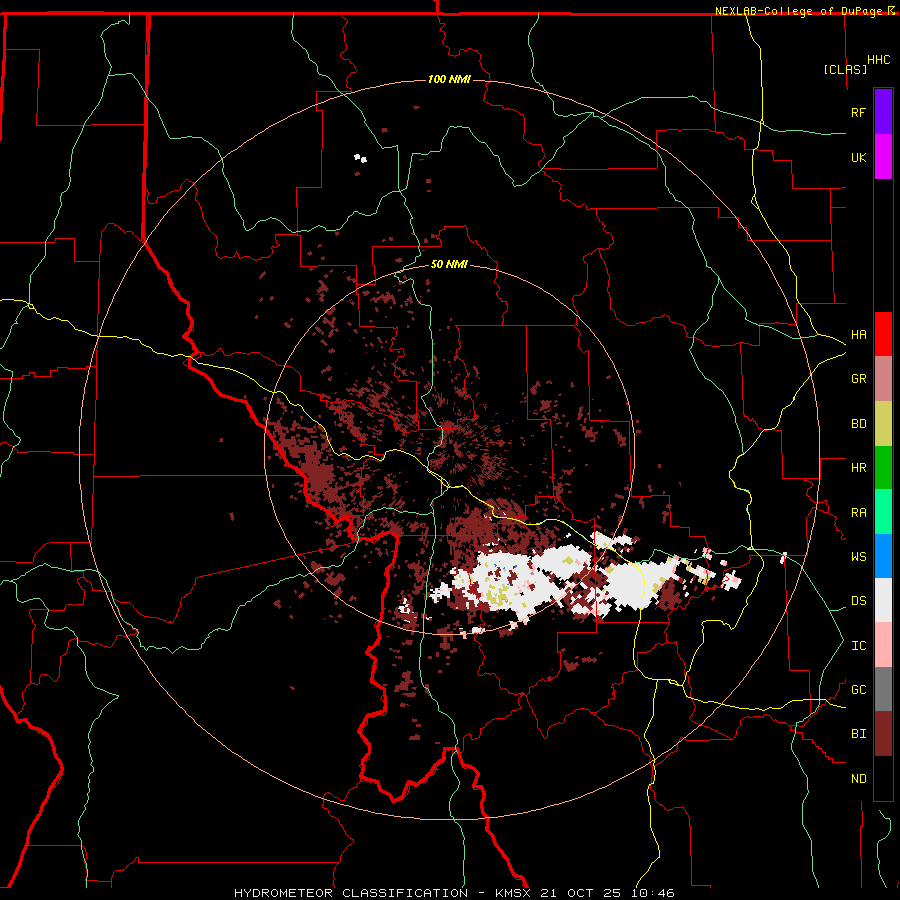Click the 'KMSX' radar site identifier
This screenshot has width=900, height=900.
click(x=513, y=893)
